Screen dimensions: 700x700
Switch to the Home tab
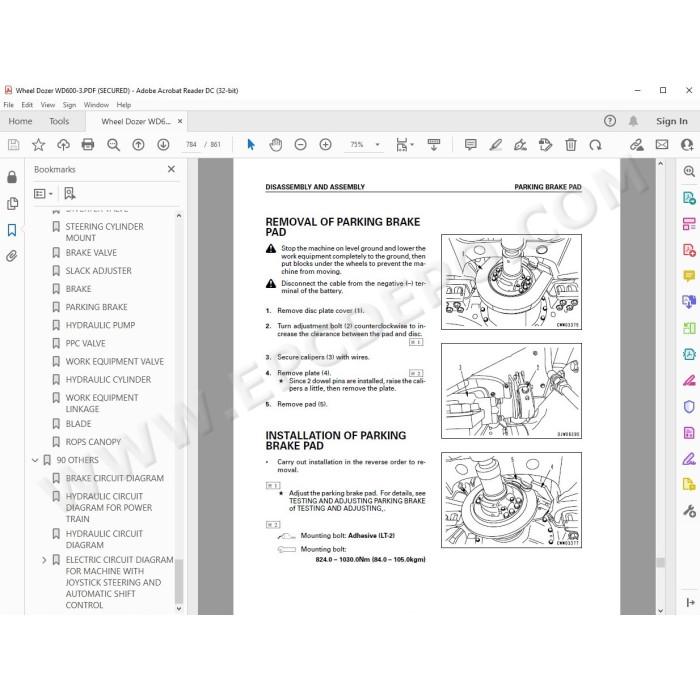coord(20,121)
